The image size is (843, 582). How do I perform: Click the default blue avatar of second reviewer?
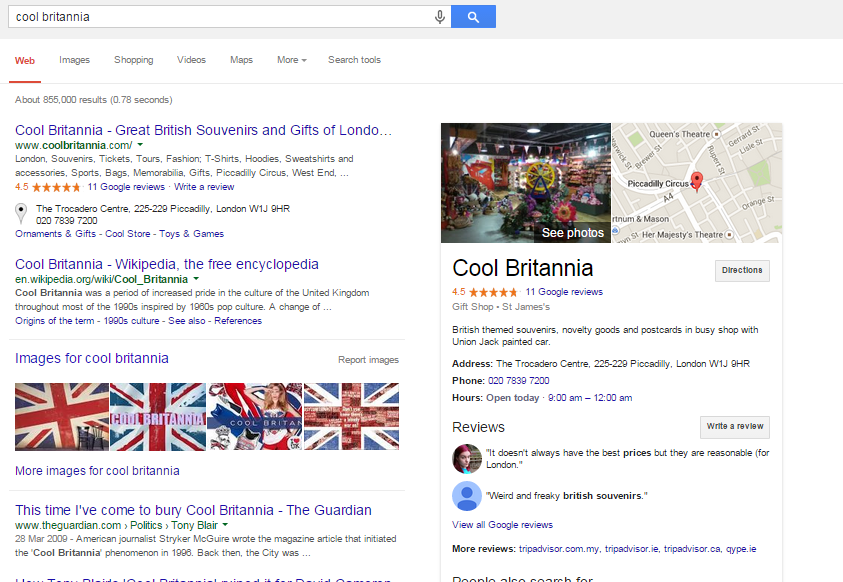[467, 496]
